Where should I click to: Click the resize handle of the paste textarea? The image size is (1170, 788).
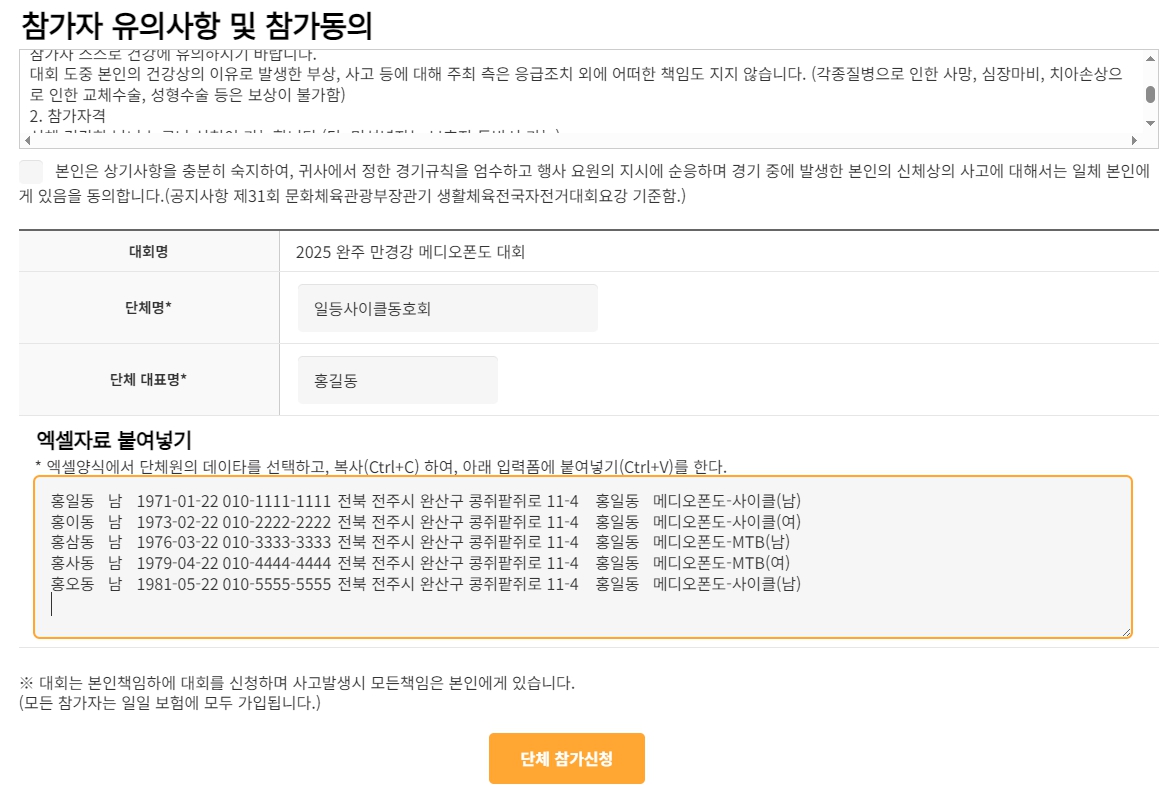(1127, 632)
